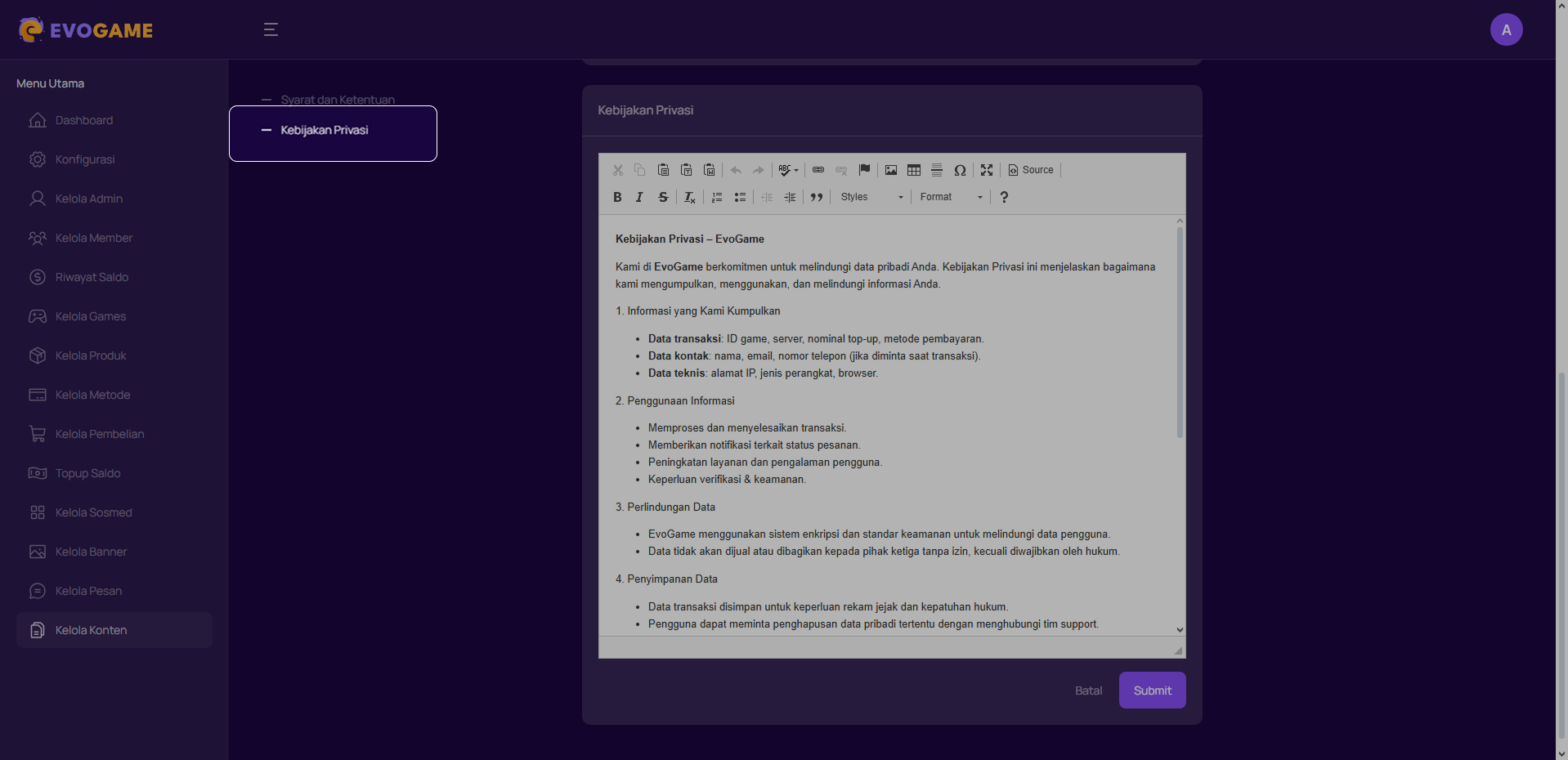Select Kelola Konten in sidebar
The width and height of the screenshot is (1568, 760).
[114, 630]
